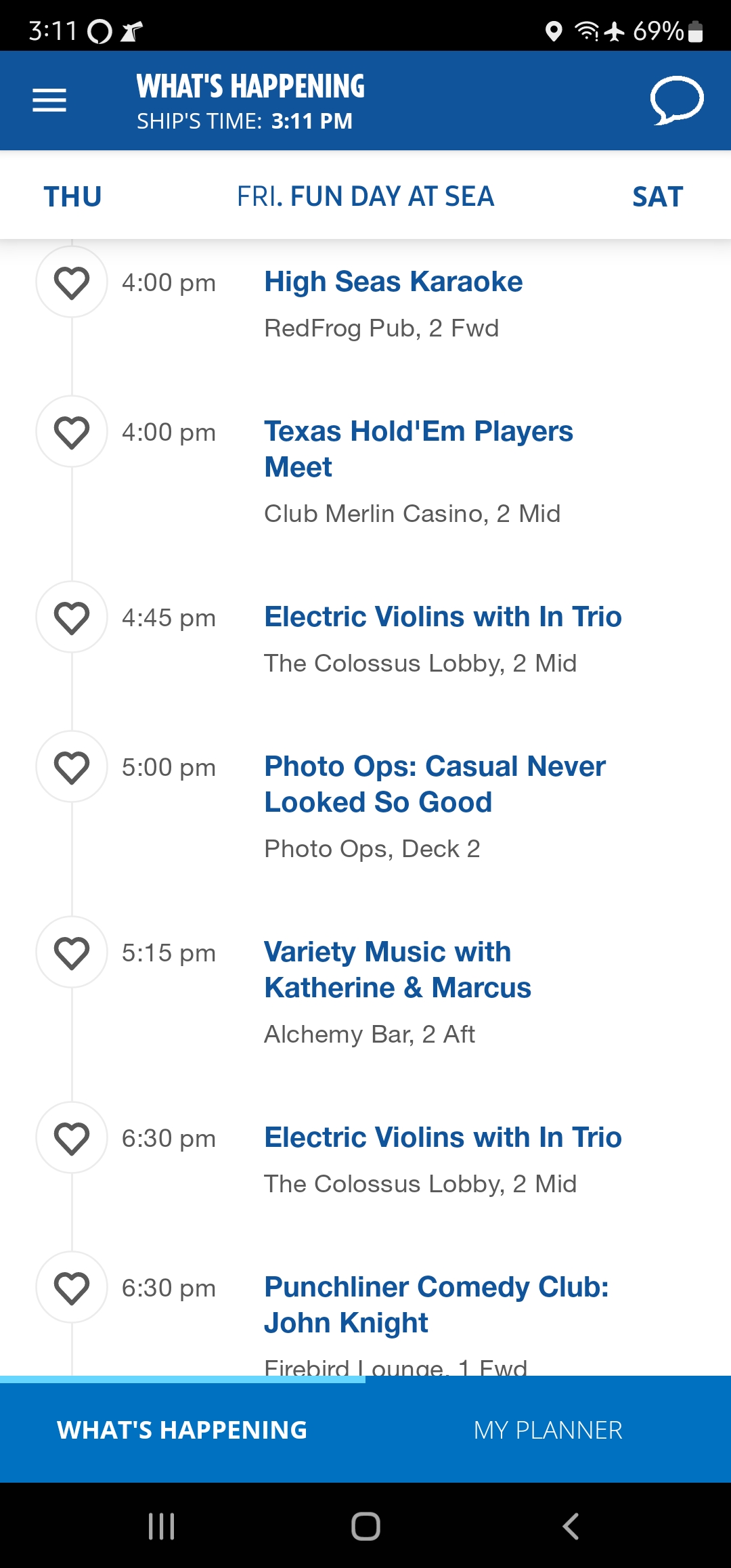The width and height of the screenshot is (731, 1568).
Task: View Photo Ops: Casual Never Looked So Good
Action: click(x=435, y=784)
